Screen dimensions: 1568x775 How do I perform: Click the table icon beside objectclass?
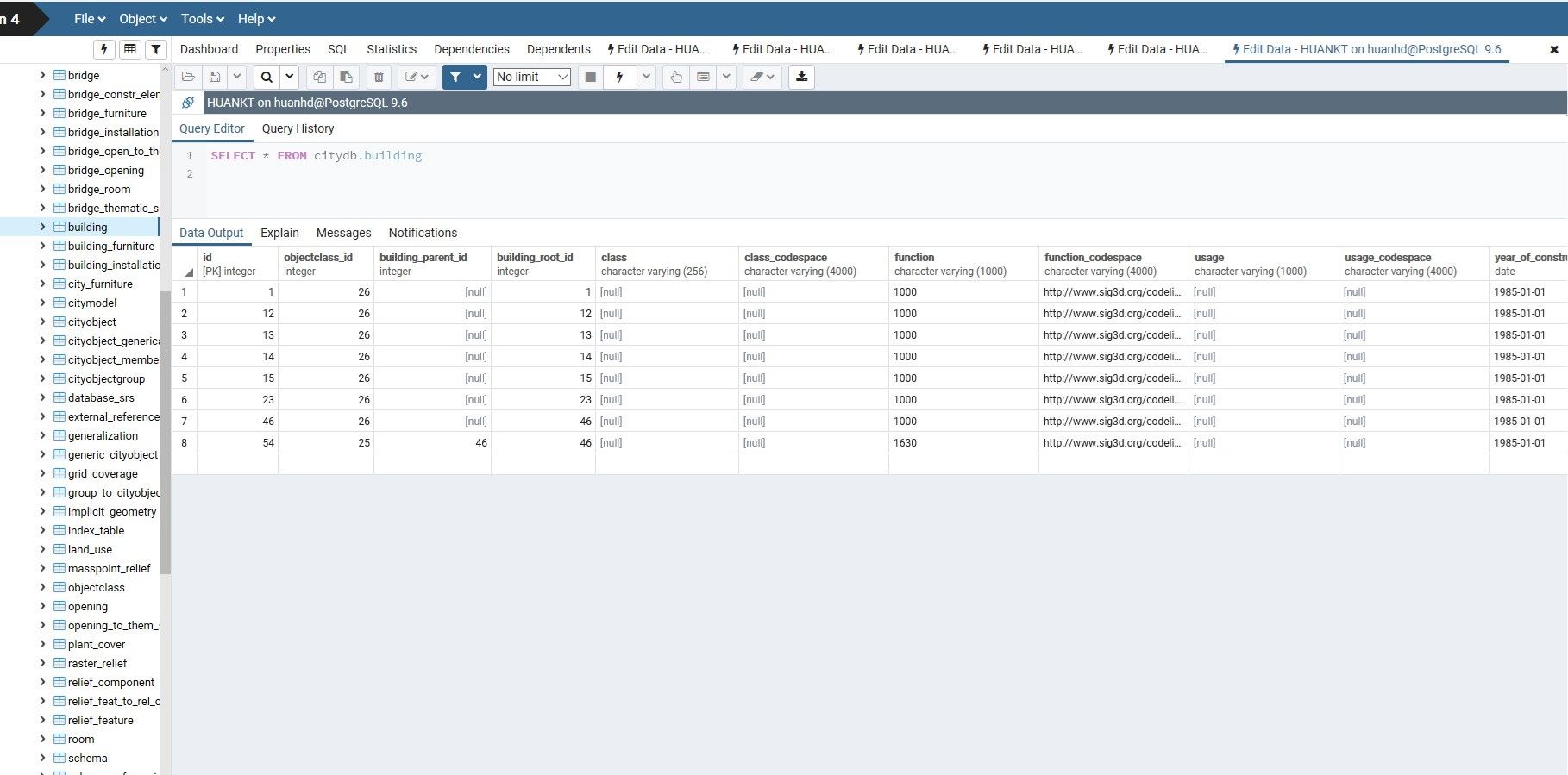(x=60, y=587)
